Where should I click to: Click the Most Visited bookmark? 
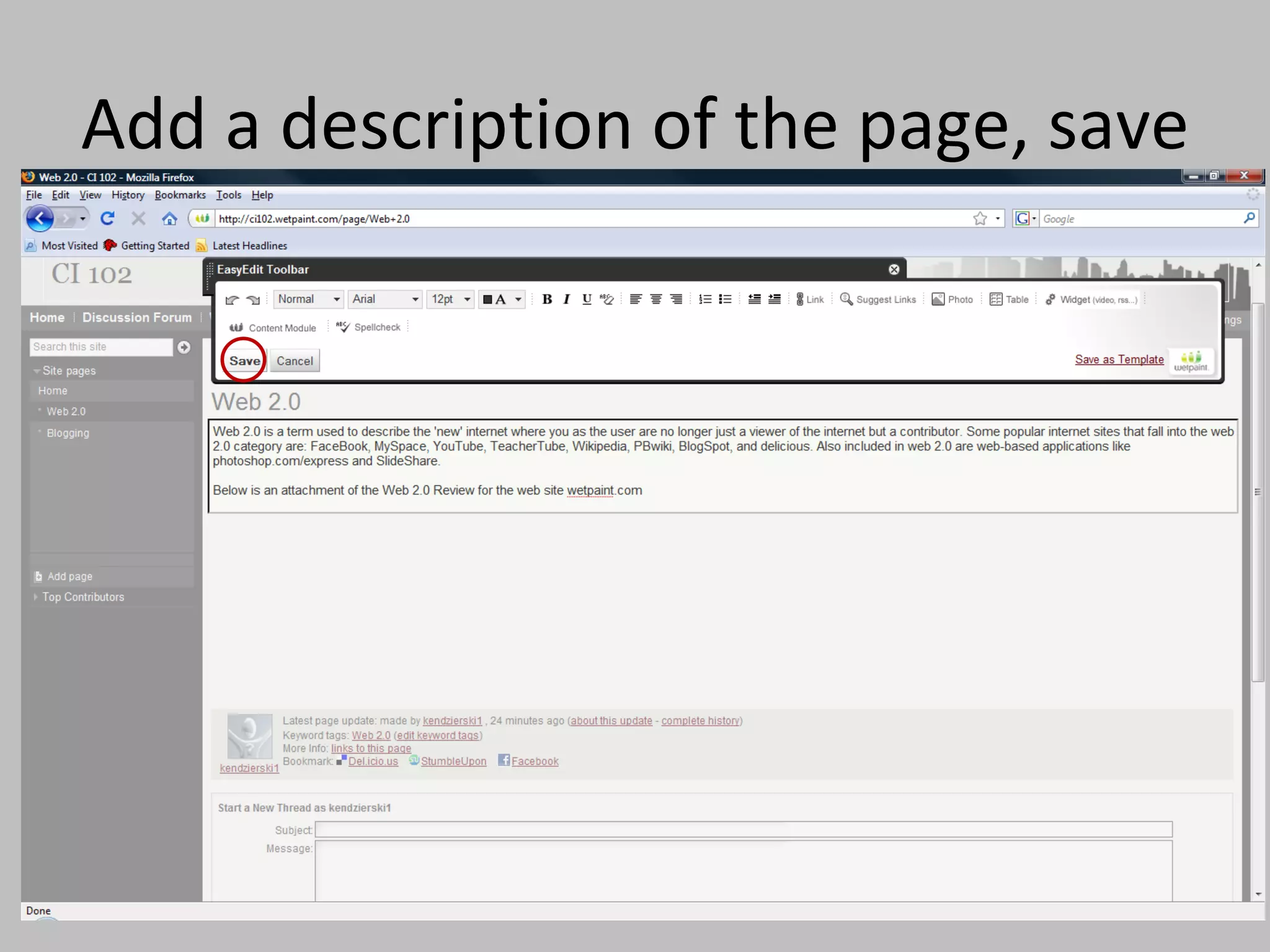click(x=62, y=245)
